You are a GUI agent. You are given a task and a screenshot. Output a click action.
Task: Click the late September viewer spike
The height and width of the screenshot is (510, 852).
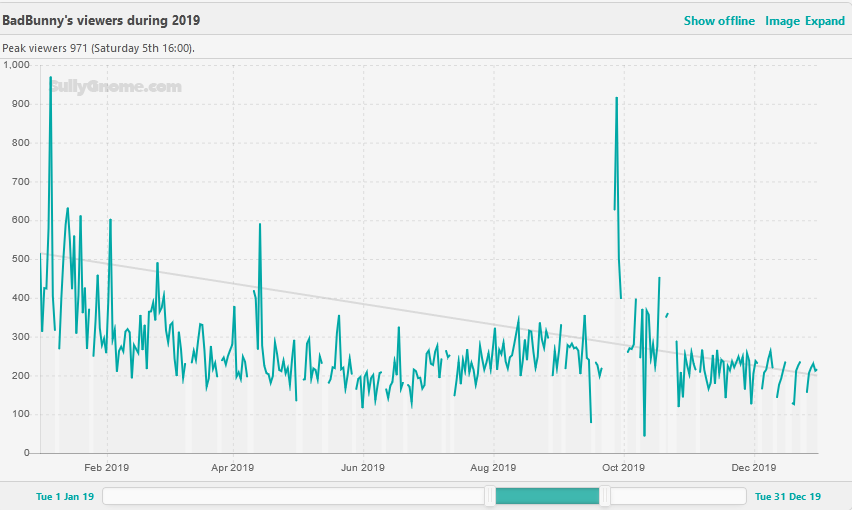(x=616, y=98)
